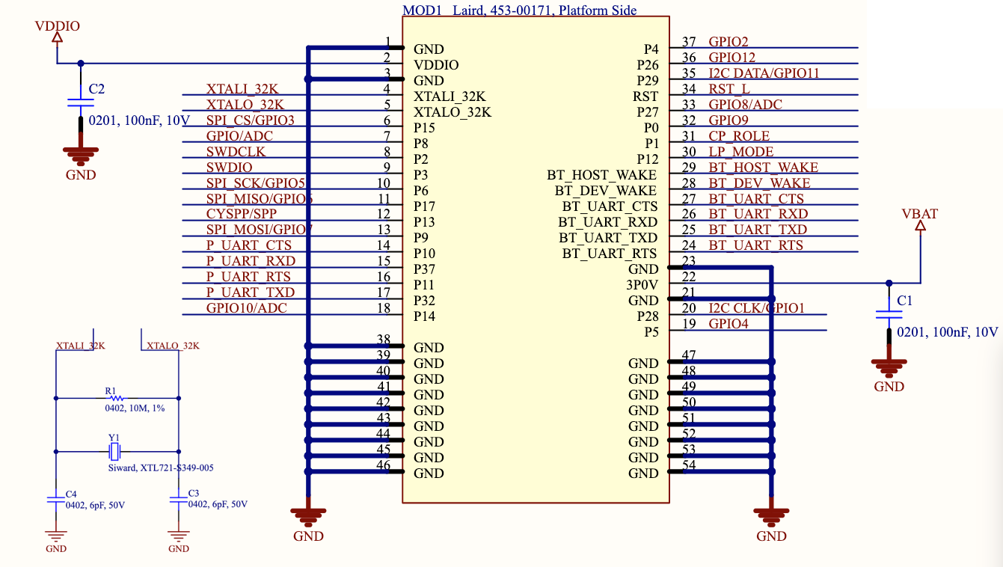Select the C2 capacitor symbol
Viewport: 1003px width, 567px height.
pos(81,103)
